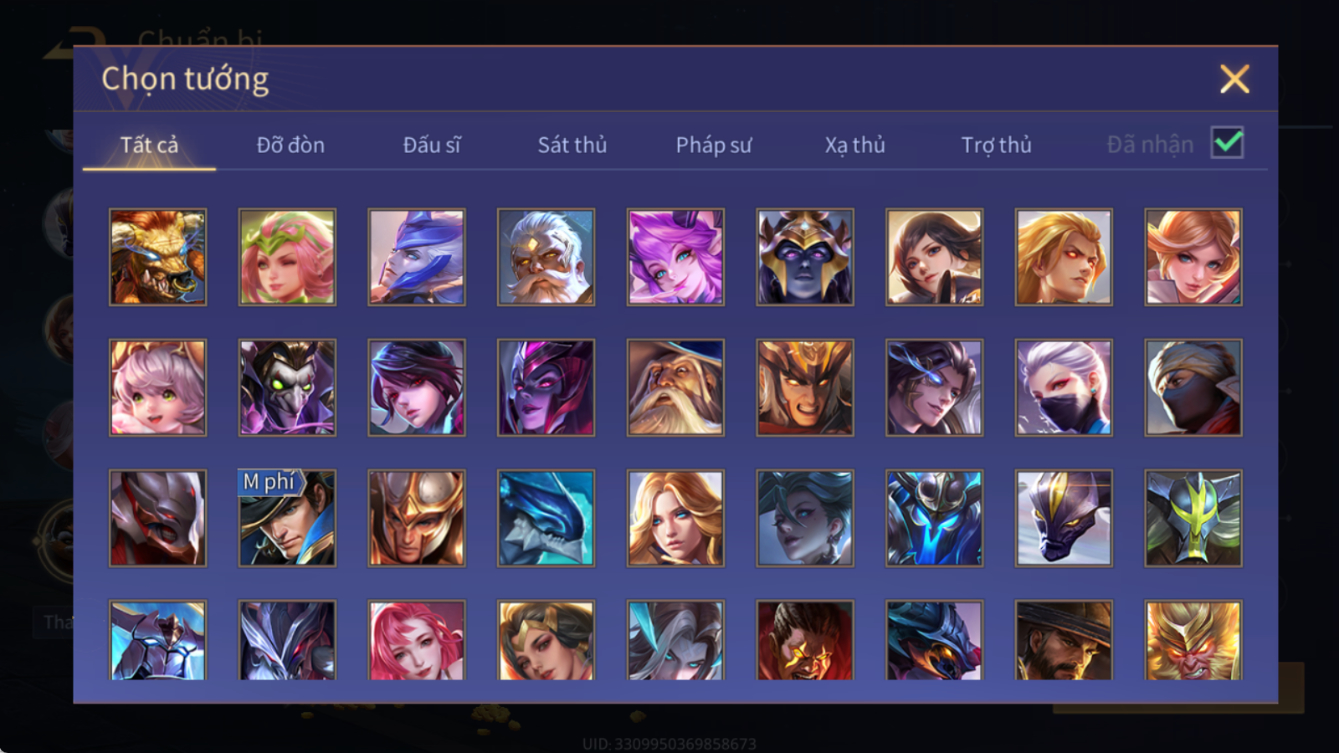Switch to the Xạ thủ tab

tap(855, 145)
